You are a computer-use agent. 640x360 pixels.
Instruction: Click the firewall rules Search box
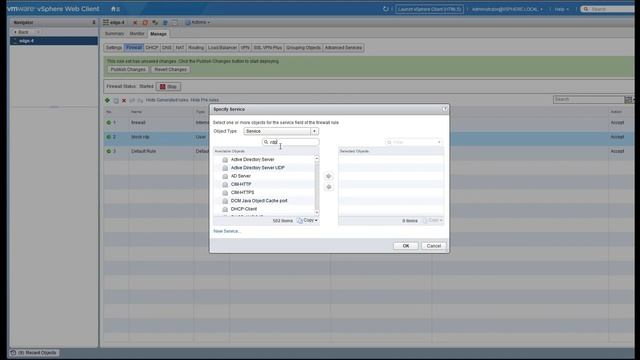589,99
